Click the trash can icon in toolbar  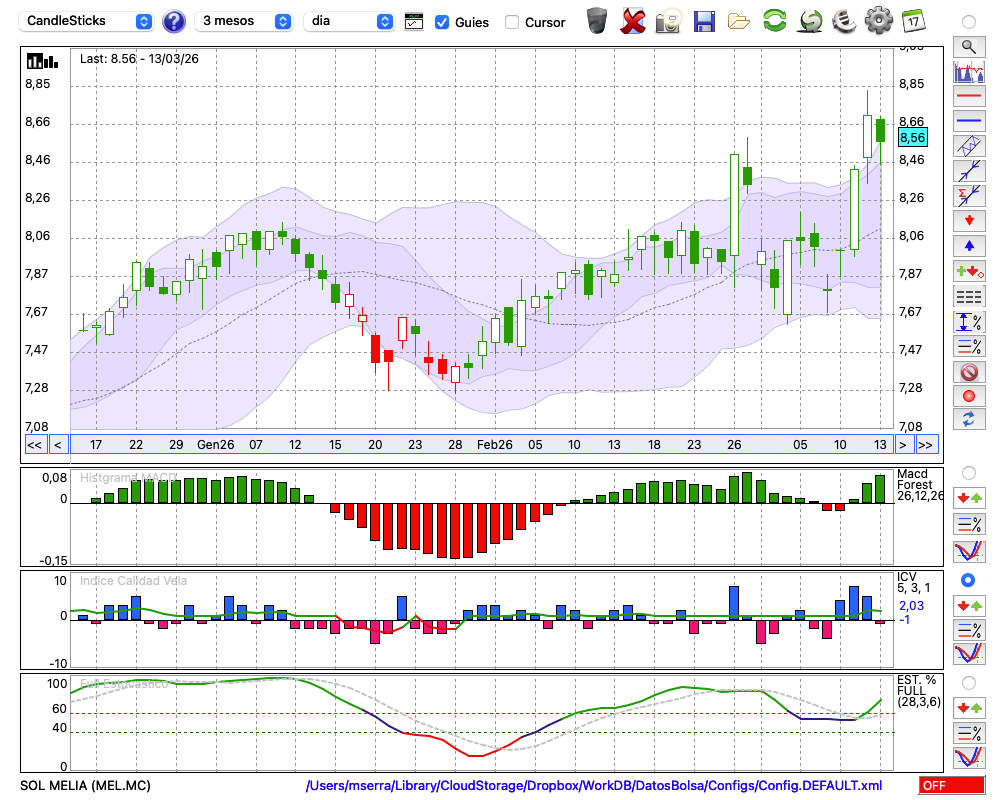pyautogui.click(x=597, y=20)
